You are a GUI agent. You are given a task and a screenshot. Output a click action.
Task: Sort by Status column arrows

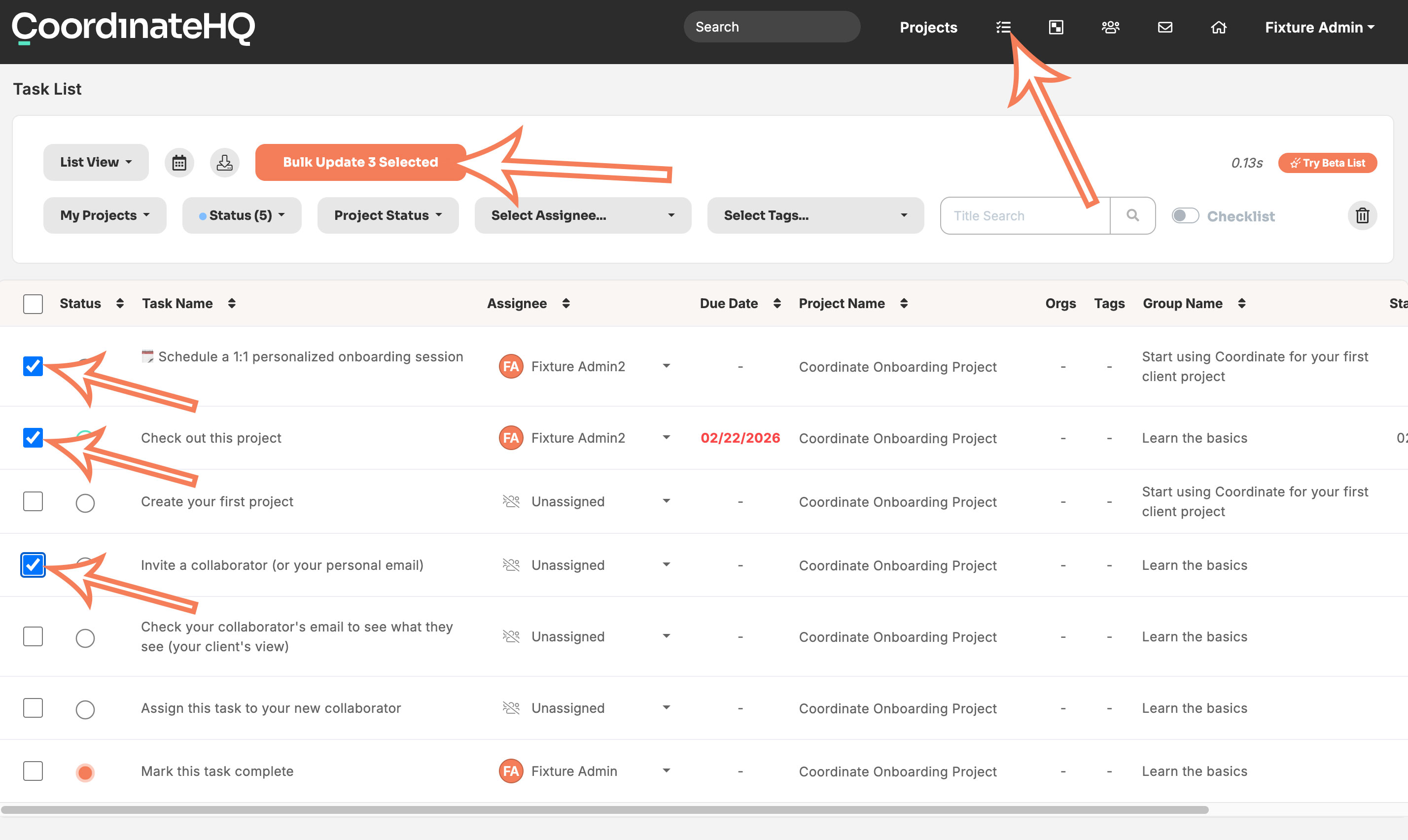point(120,303)
